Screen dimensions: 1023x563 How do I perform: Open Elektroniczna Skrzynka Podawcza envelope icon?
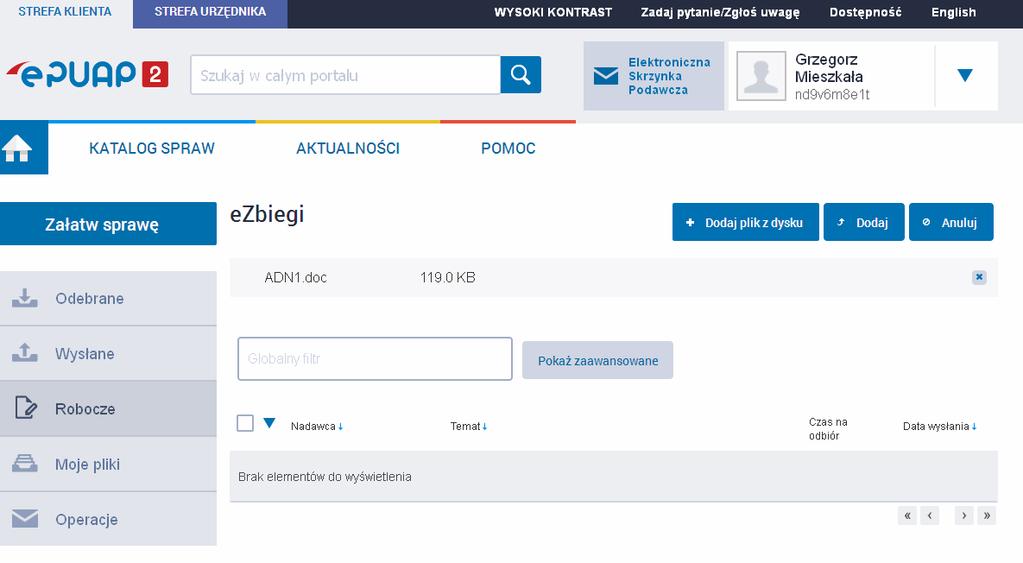click(605, 76)
